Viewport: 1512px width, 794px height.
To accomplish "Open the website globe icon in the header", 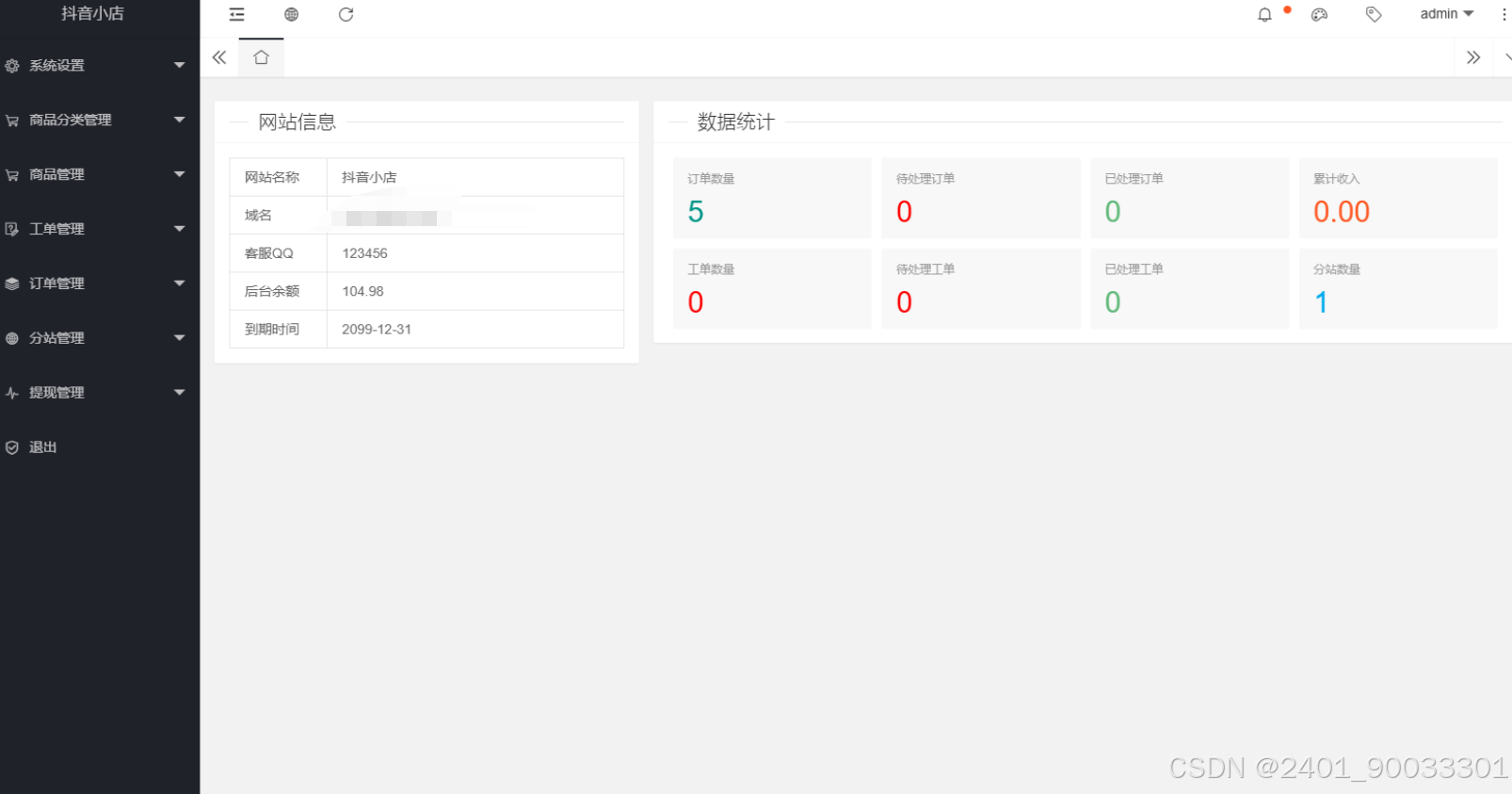I will (x=292, y=14).
